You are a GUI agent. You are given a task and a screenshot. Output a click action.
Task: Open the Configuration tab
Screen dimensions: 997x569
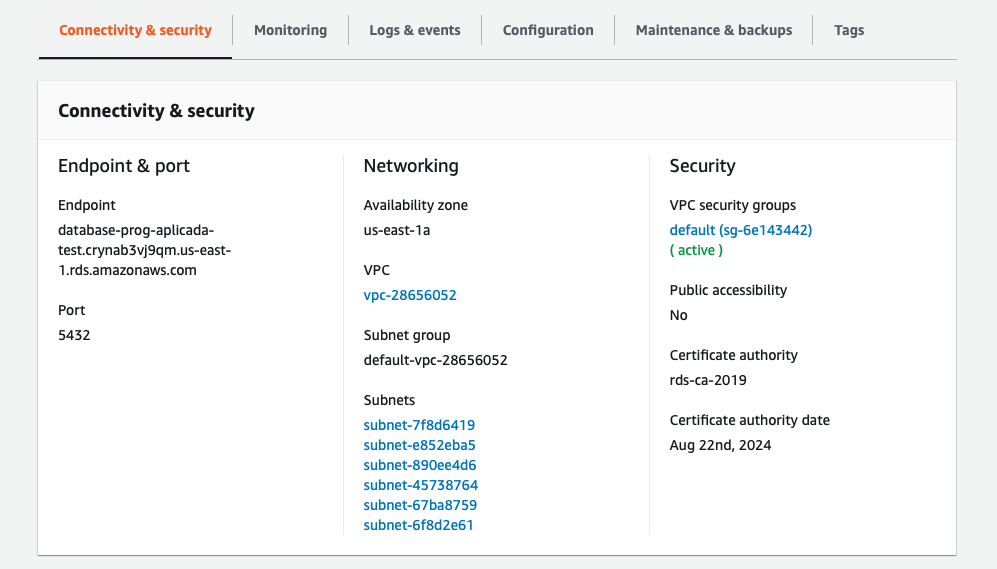tap(548, 30)
